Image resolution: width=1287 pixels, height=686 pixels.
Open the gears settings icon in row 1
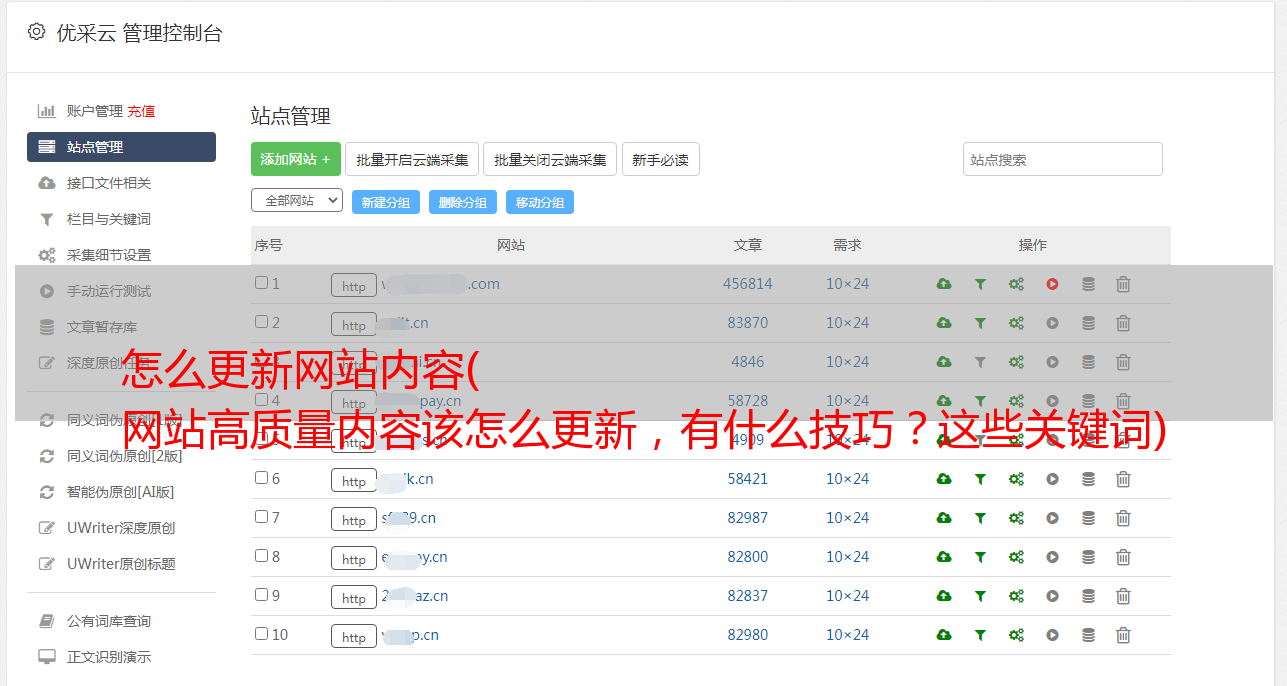tap(1016, 284)
